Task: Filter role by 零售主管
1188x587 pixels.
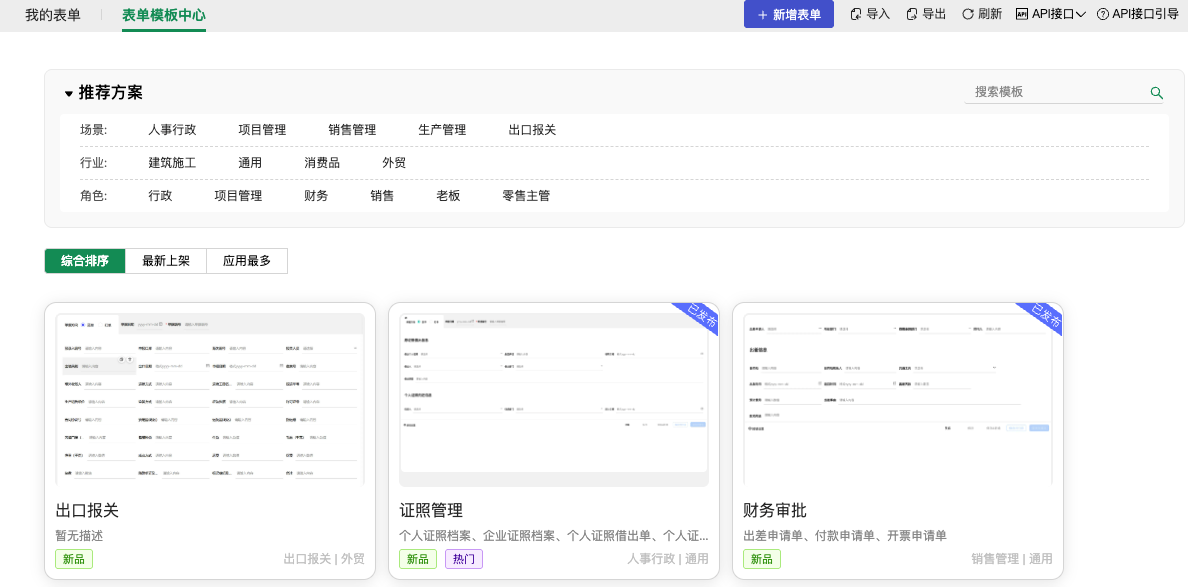Action: point(526,195)
